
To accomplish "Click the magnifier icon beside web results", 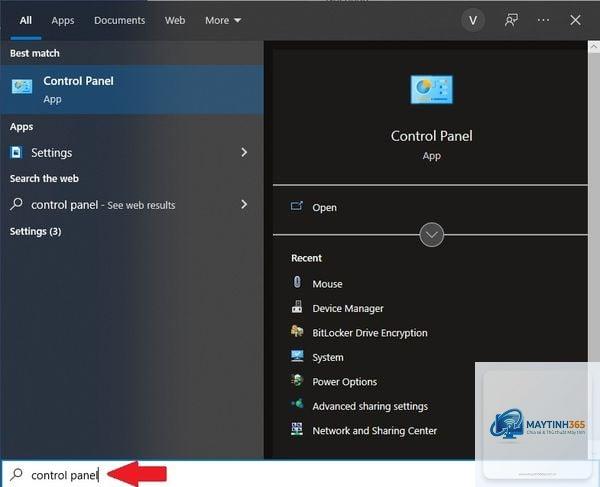I will coord(16,204).
